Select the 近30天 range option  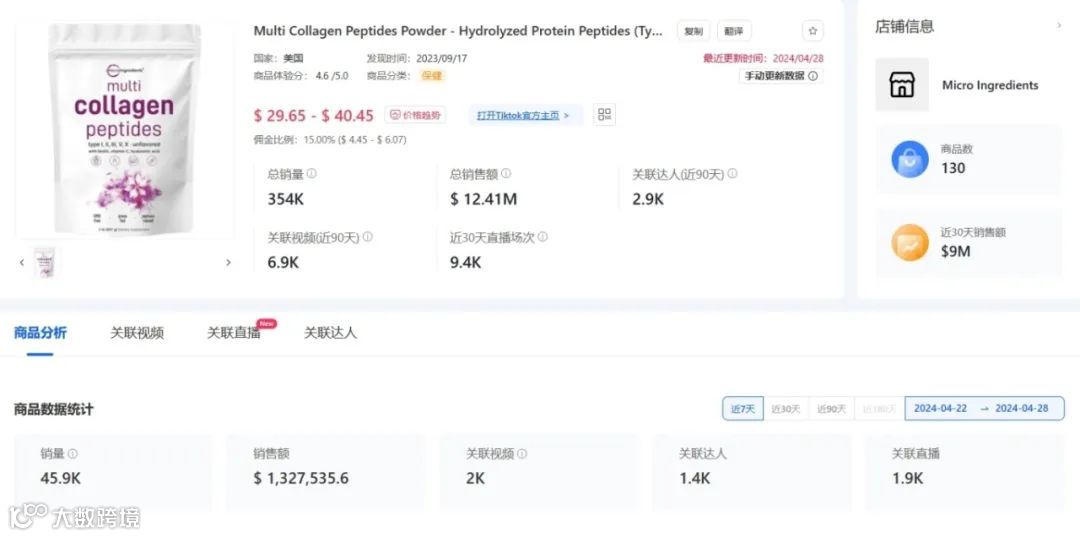pos(785,409)
